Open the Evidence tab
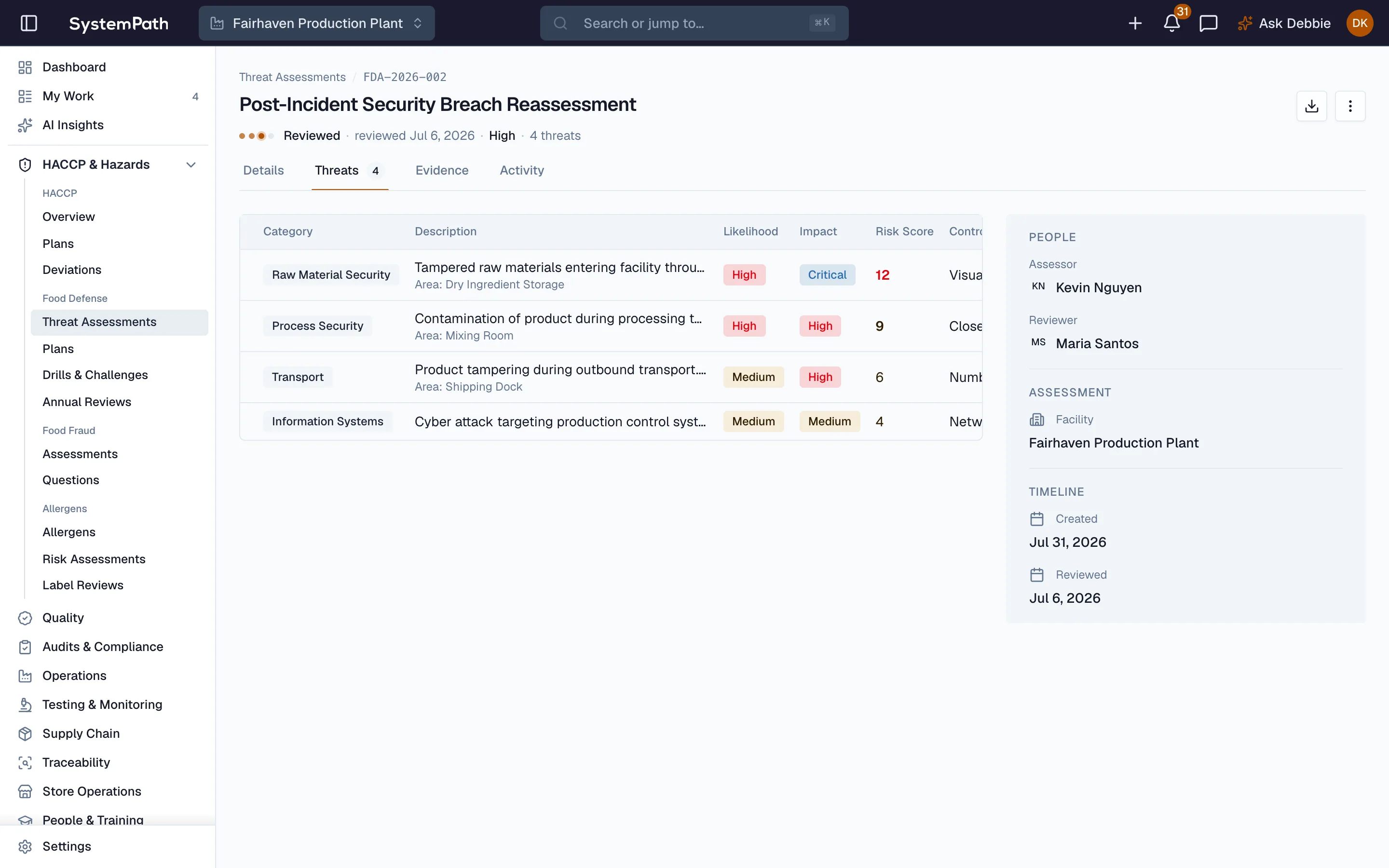 coord(442,171)
